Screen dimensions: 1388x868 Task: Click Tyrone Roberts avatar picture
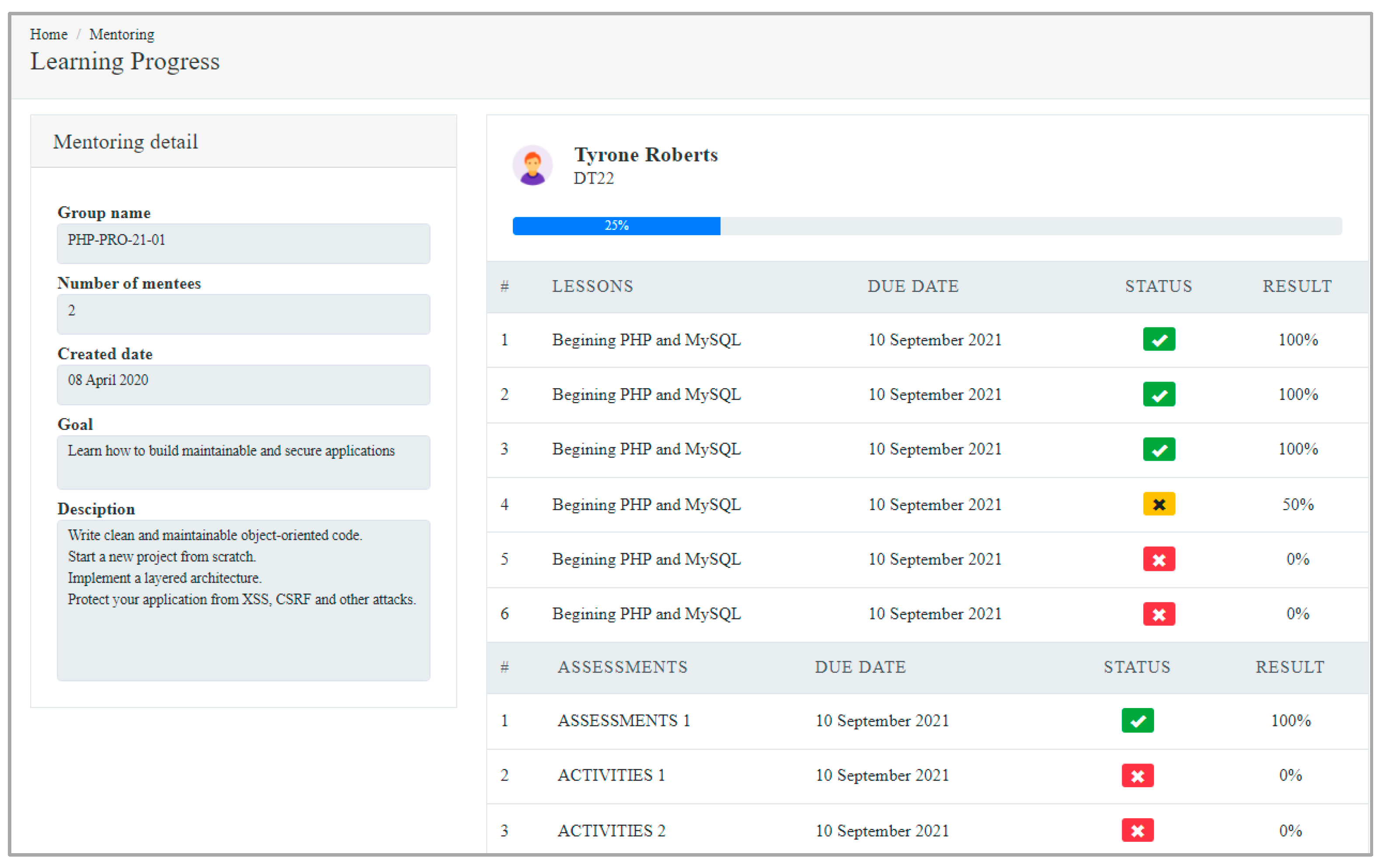[x=532, y=165]
